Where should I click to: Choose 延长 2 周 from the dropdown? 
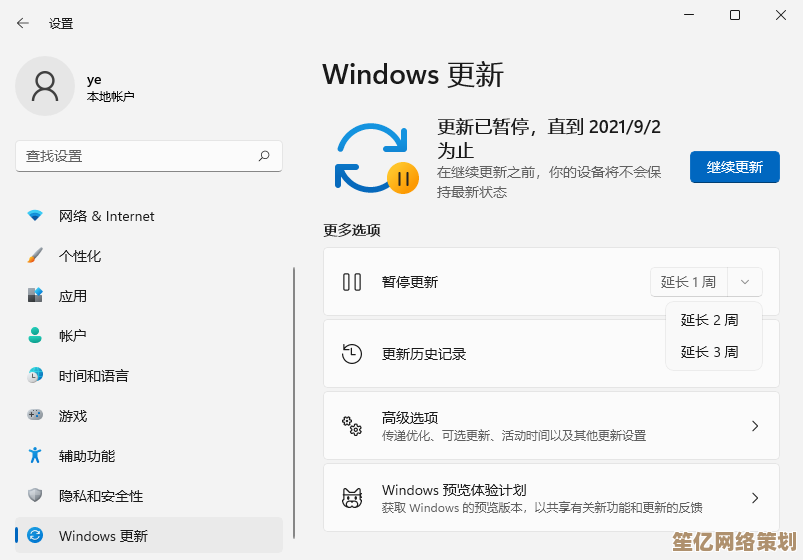point(713,320)
